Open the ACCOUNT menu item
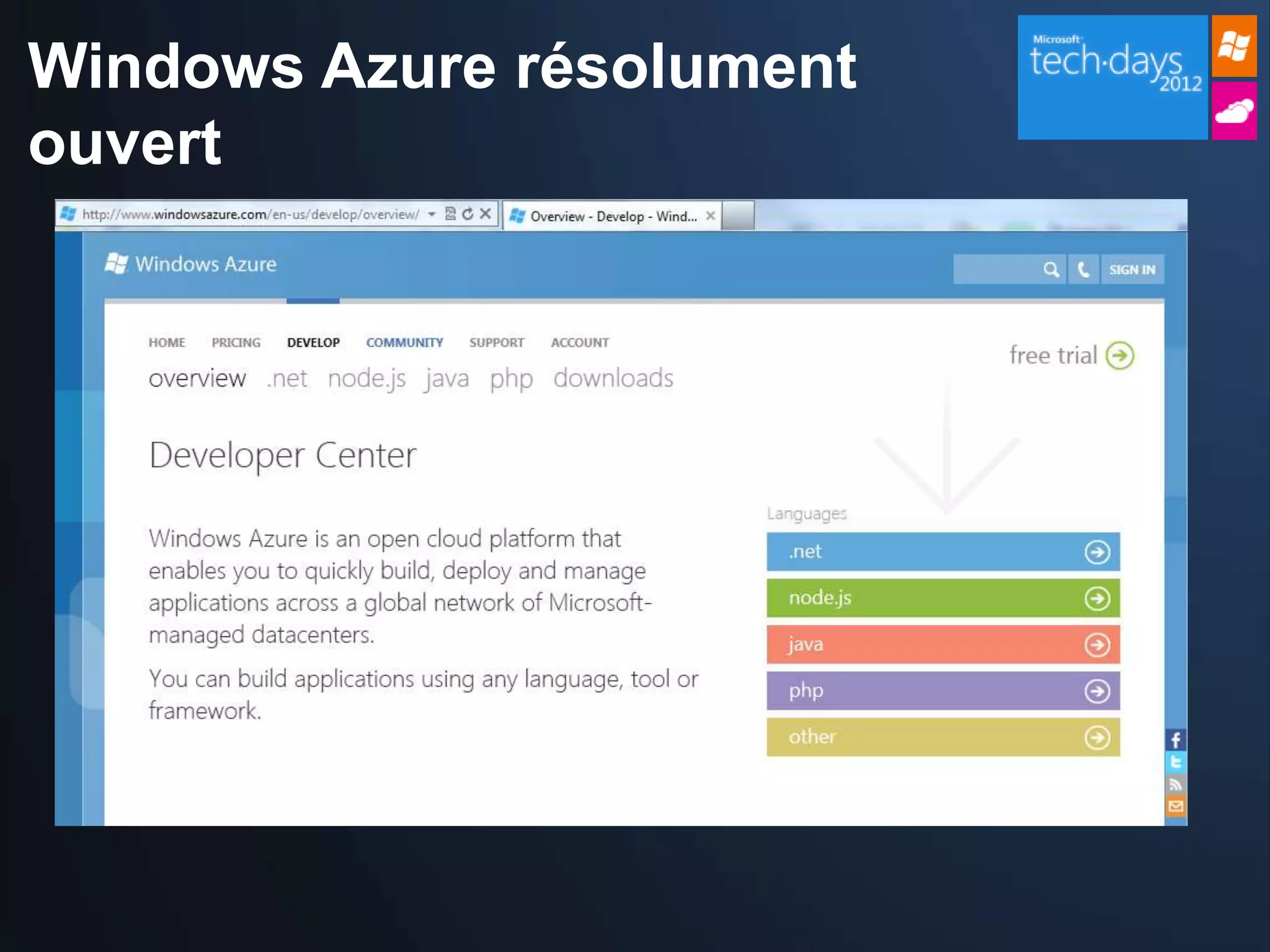Screen dimensions: 1270x952 point(580,343)
